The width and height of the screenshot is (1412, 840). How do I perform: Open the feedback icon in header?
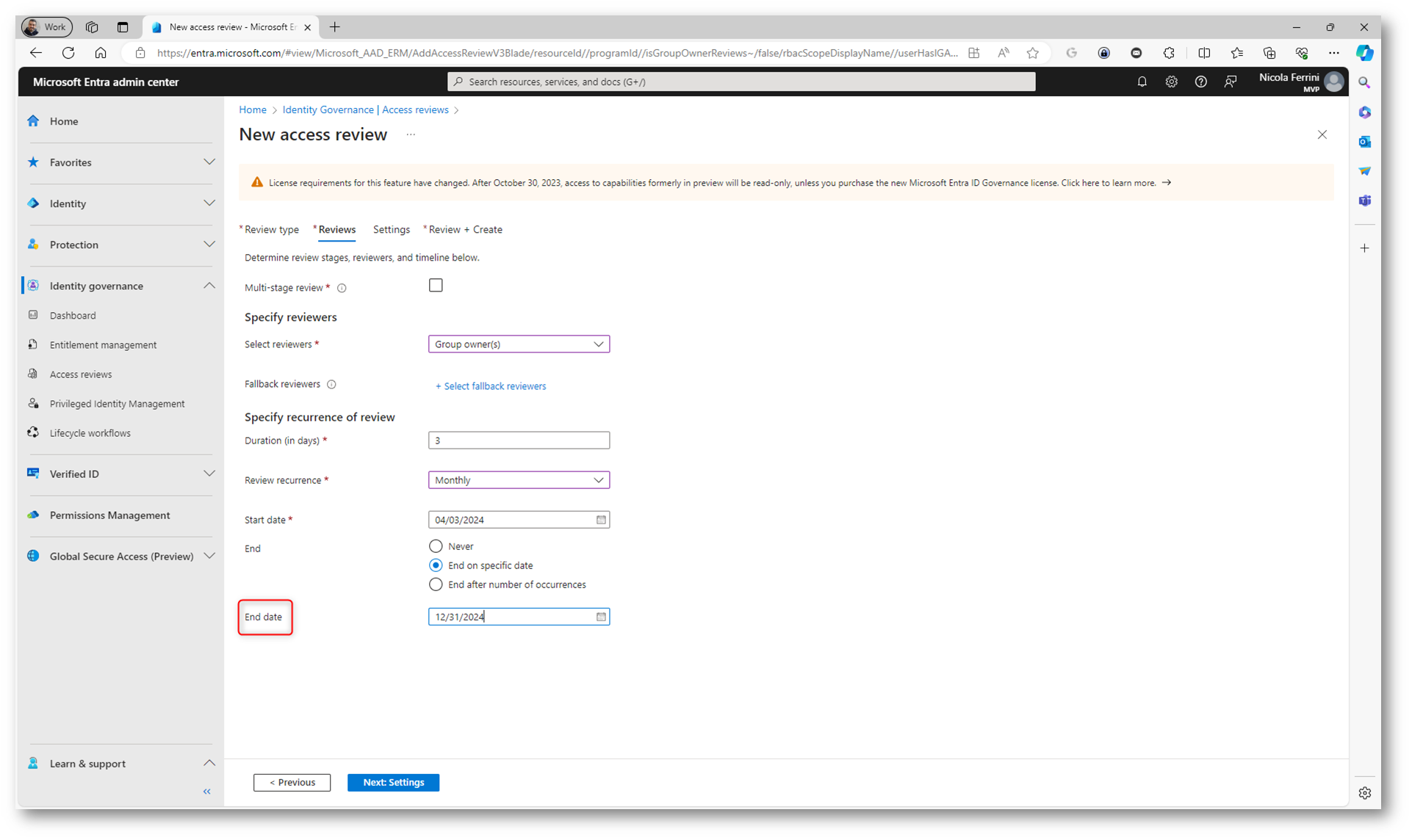[x=1231, y=82]
